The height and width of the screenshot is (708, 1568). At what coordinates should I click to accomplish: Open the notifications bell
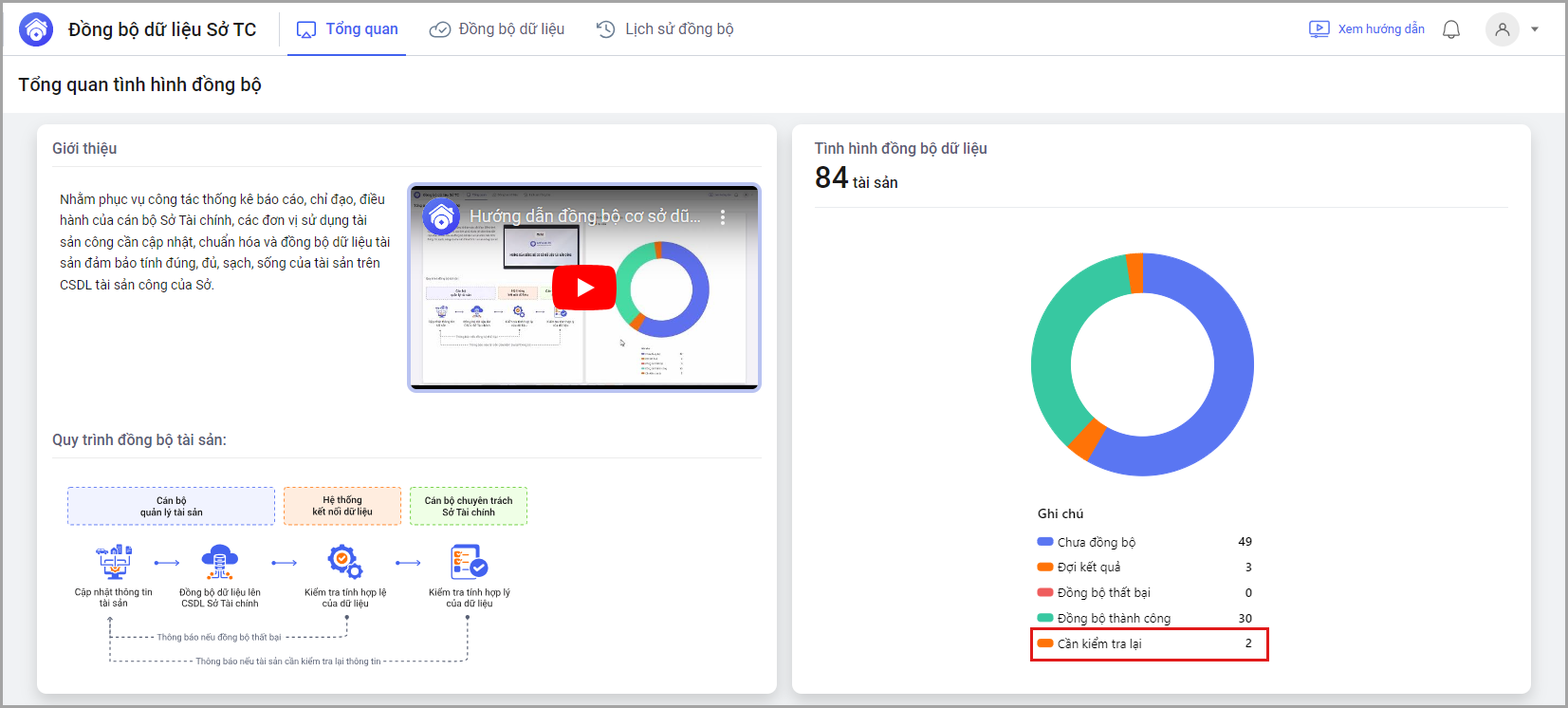(x=1450, y=29)
